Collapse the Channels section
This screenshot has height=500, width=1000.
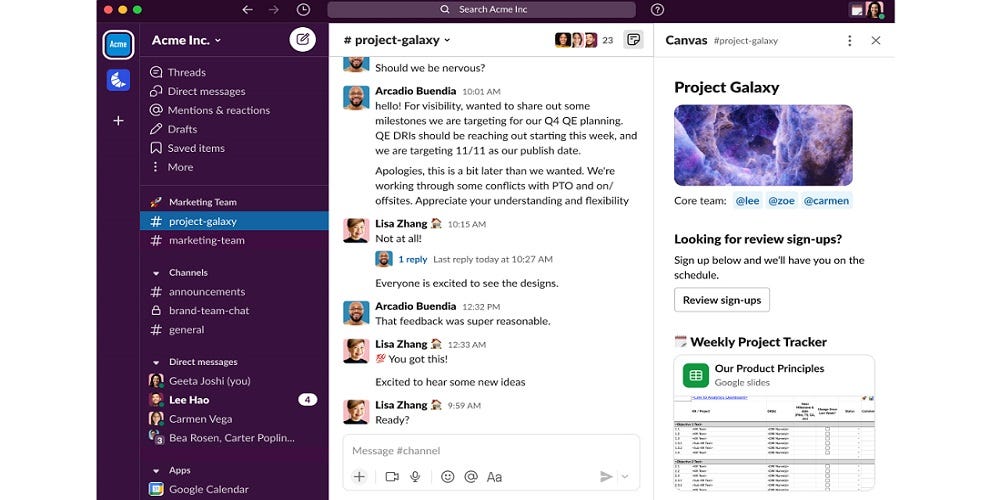[x=156, y=273]
